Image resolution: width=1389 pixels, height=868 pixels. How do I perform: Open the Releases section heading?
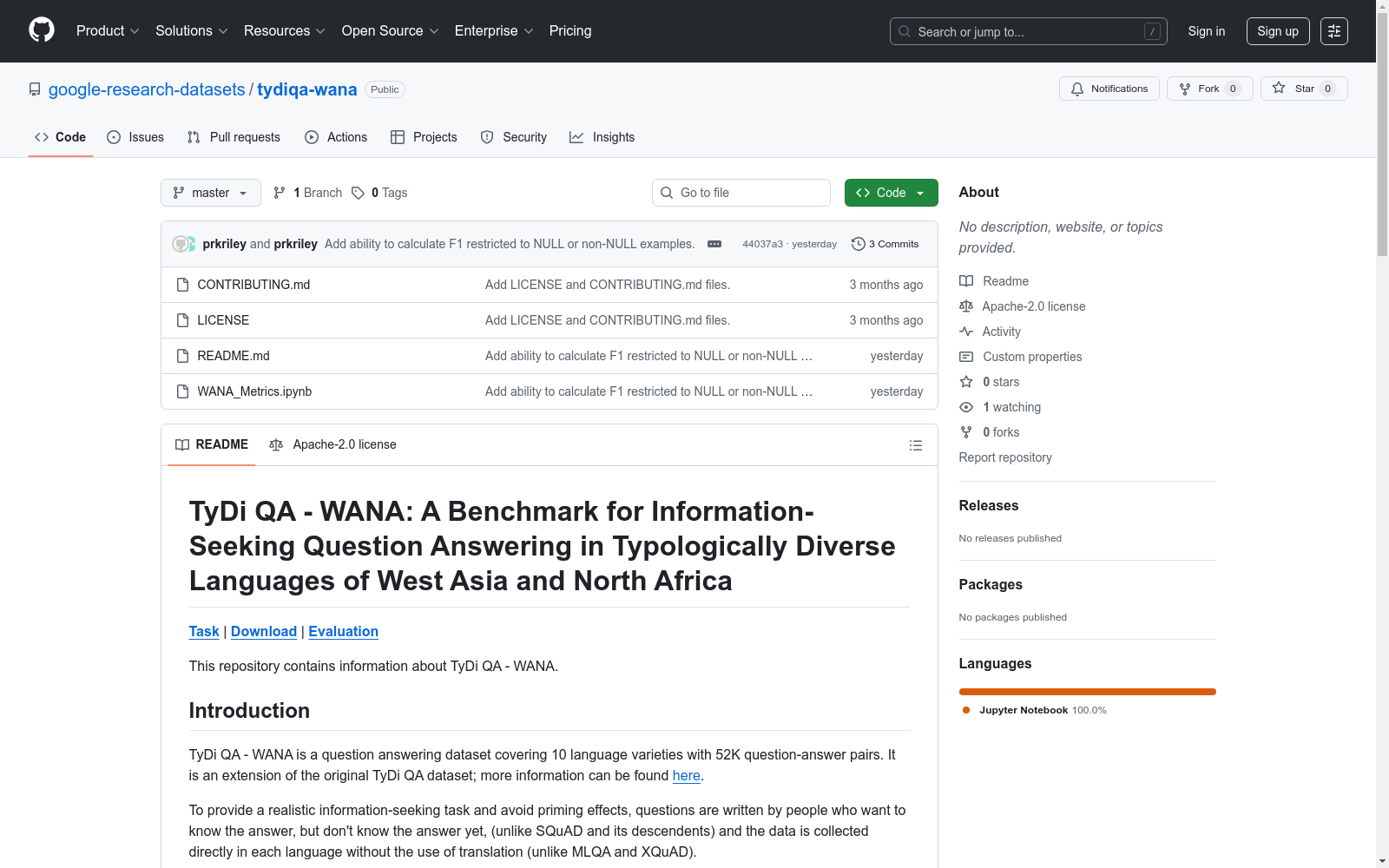tap(989, 506)
